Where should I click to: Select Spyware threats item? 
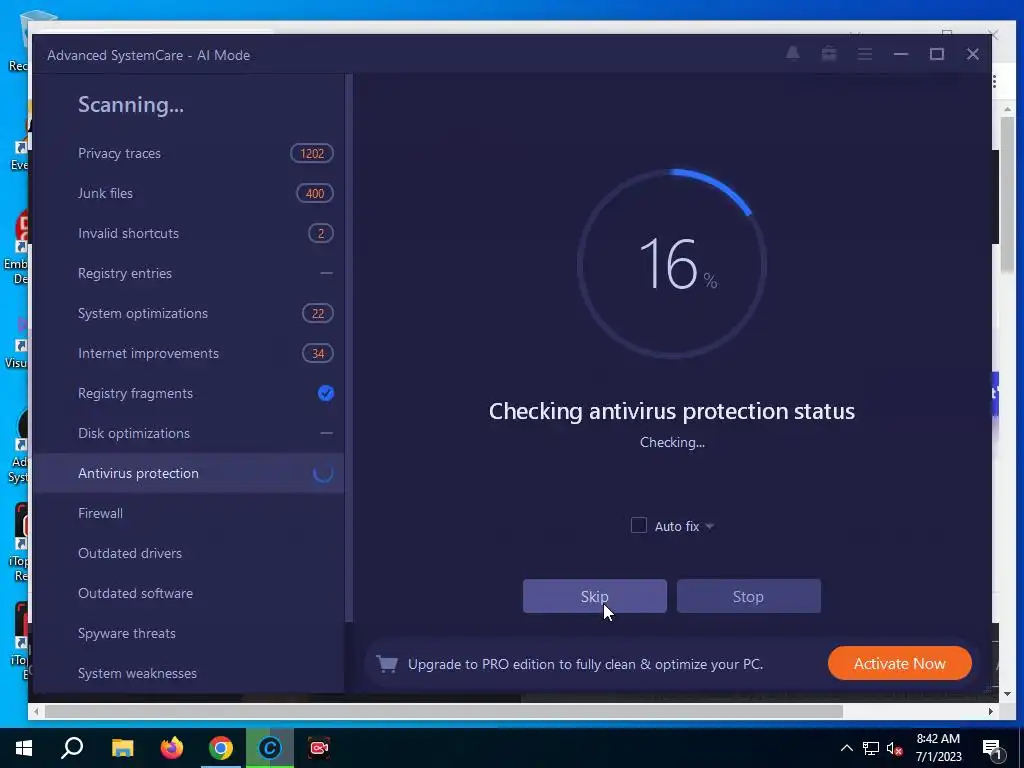pos(189,633)
